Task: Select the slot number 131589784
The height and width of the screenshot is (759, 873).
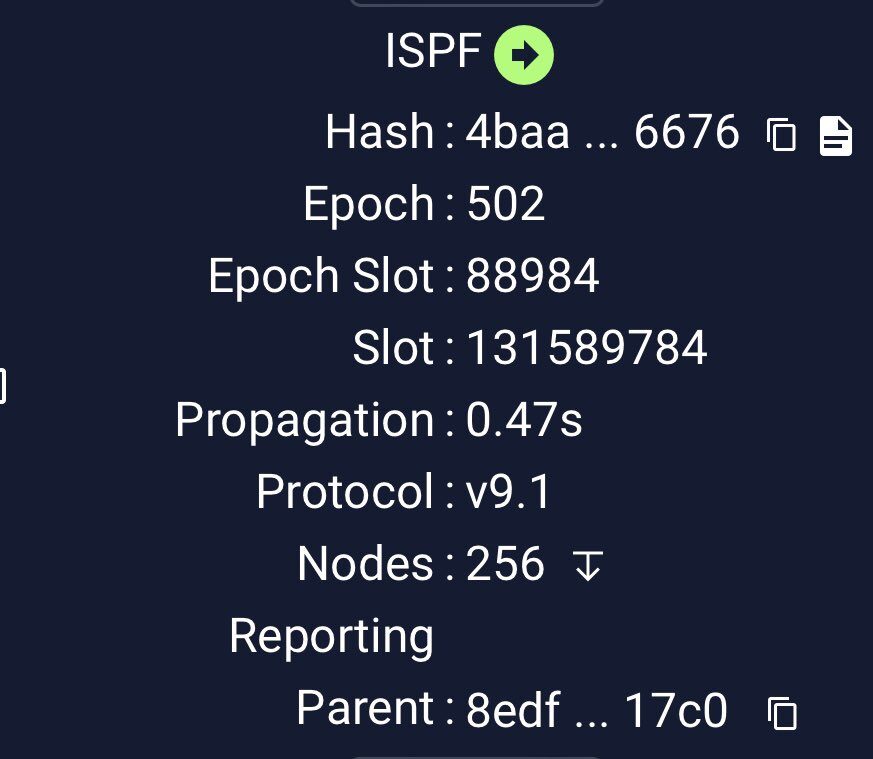Action: coord(587,349)
